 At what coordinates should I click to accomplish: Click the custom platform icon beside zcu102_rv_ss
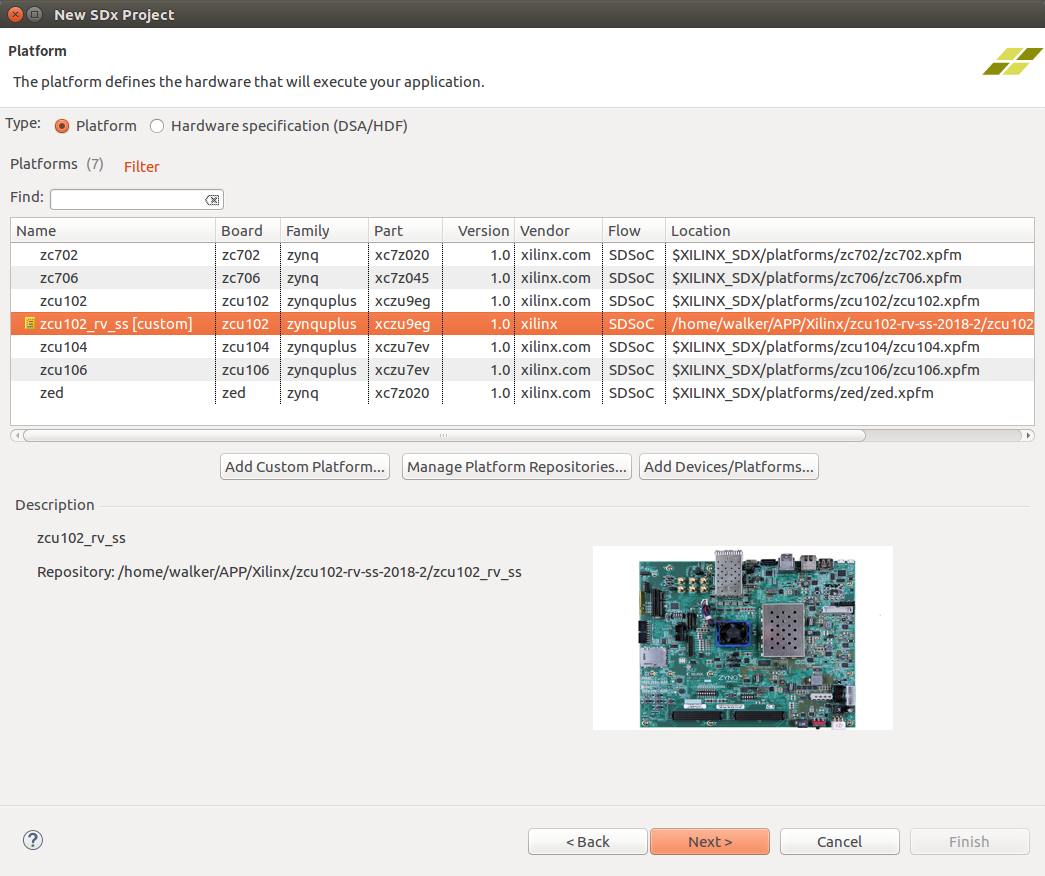click(x=29, y=323)
